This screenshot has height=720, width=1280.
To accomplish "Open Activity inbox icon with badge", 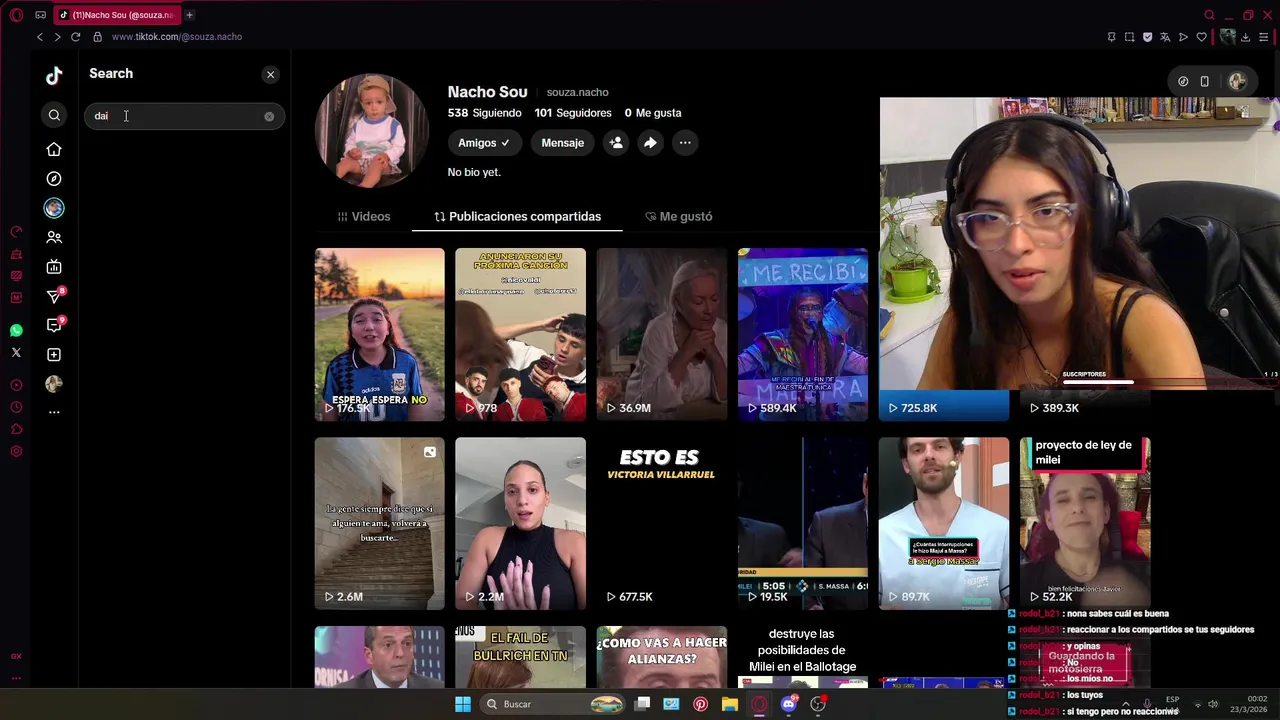I will point(54,325).
